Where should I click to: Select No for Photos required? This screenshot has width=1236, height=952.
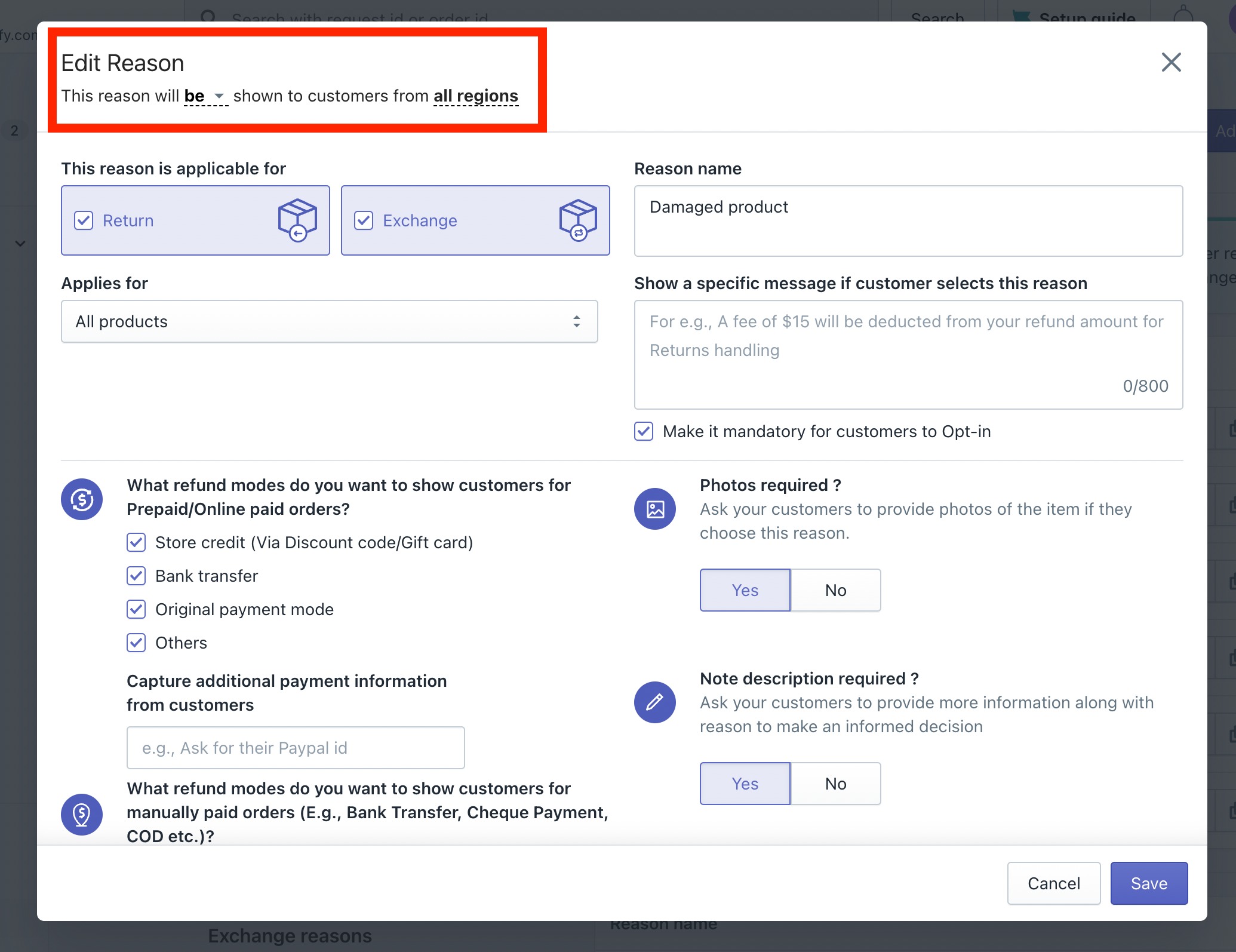pos(835,590)
